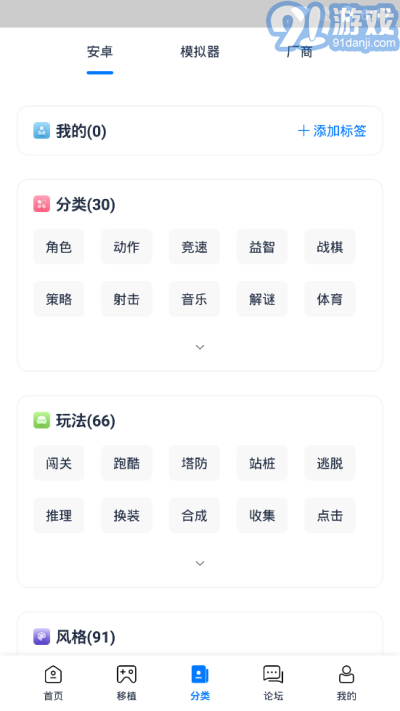Image resolution: width=400 pixels, height=711 pixels.
Task: Go to 我的 profile icon
Action: (x=346, y=675)
